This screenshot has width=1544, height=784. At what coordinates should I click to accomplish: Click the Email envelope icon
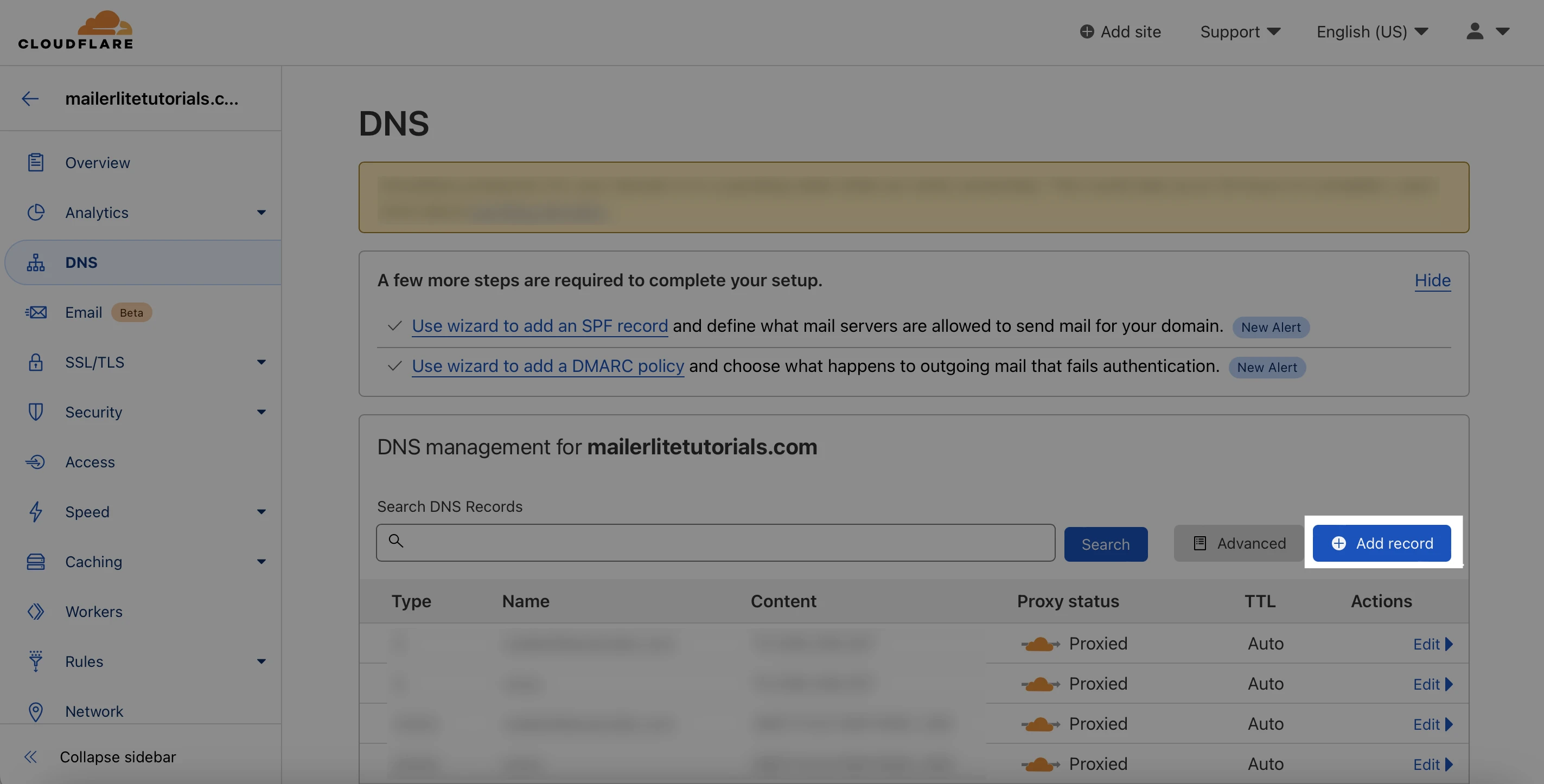[35, 312]
